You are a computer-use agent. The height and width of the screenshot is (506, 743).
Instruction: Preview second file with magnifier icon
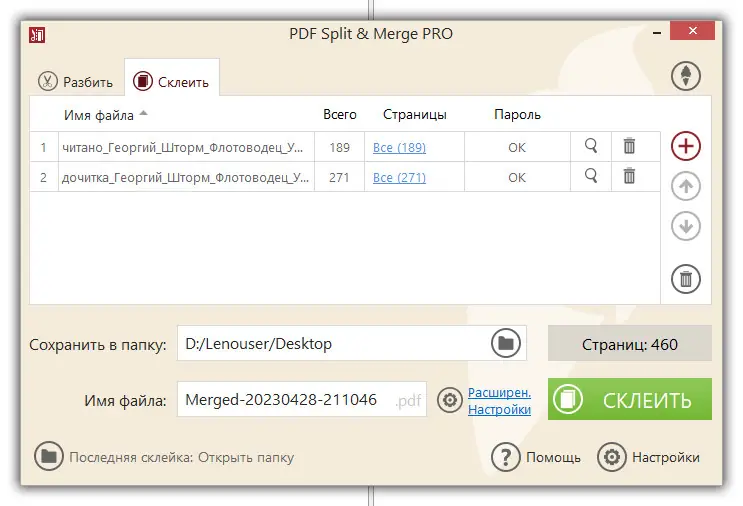click(x=590, y=176)
